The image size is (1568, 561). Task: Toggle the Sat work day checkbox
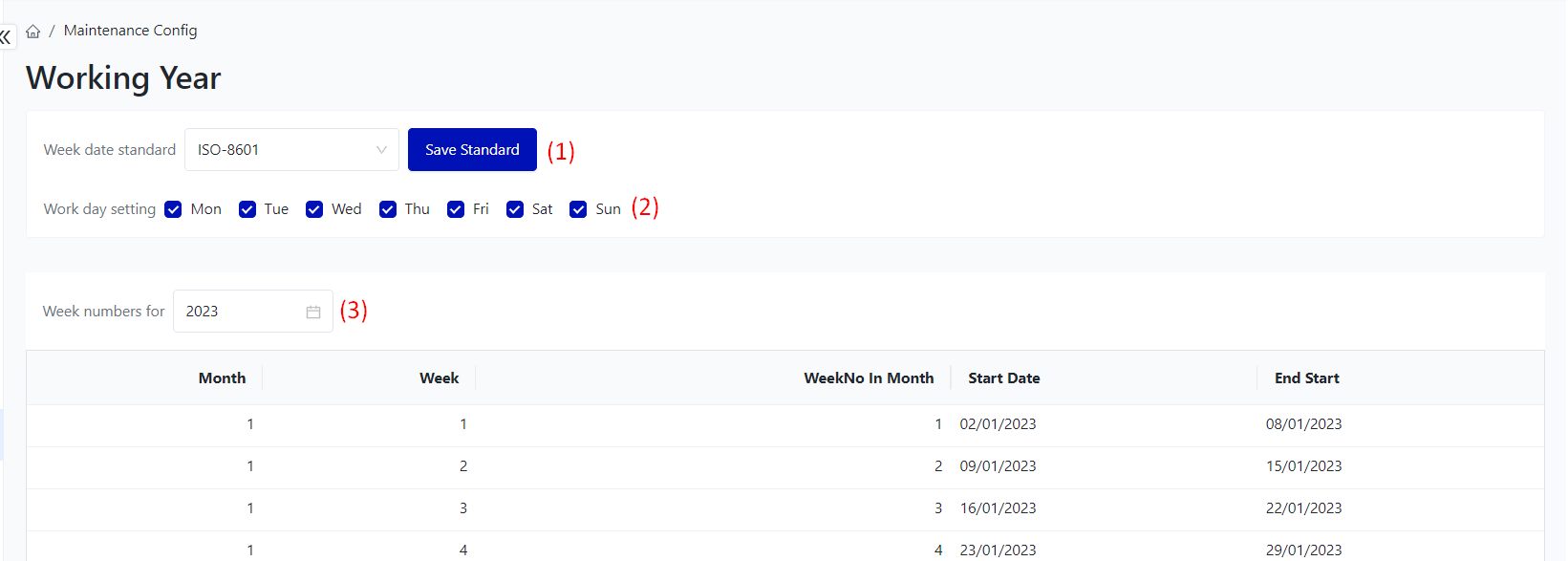(515, 209)
